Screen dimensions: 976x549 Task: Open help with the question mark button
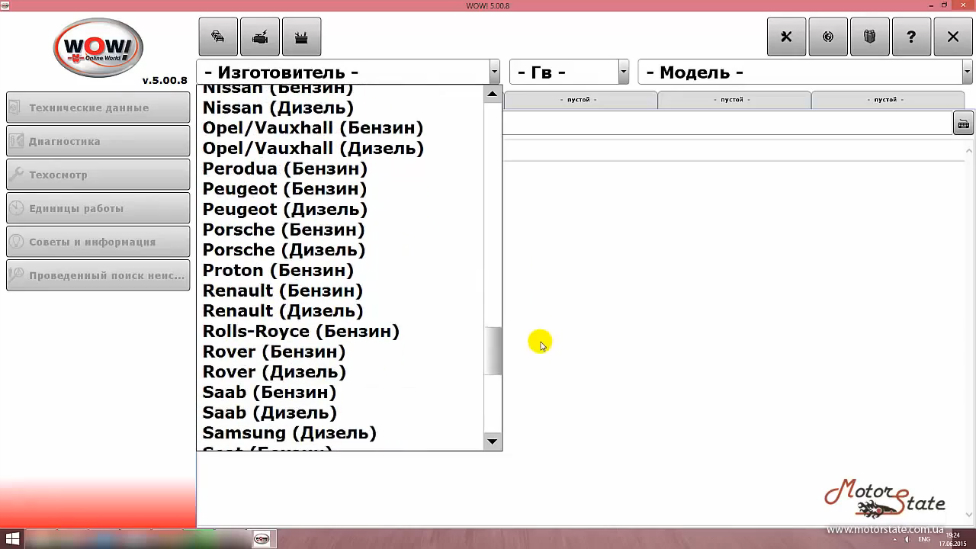pos(911,37)
